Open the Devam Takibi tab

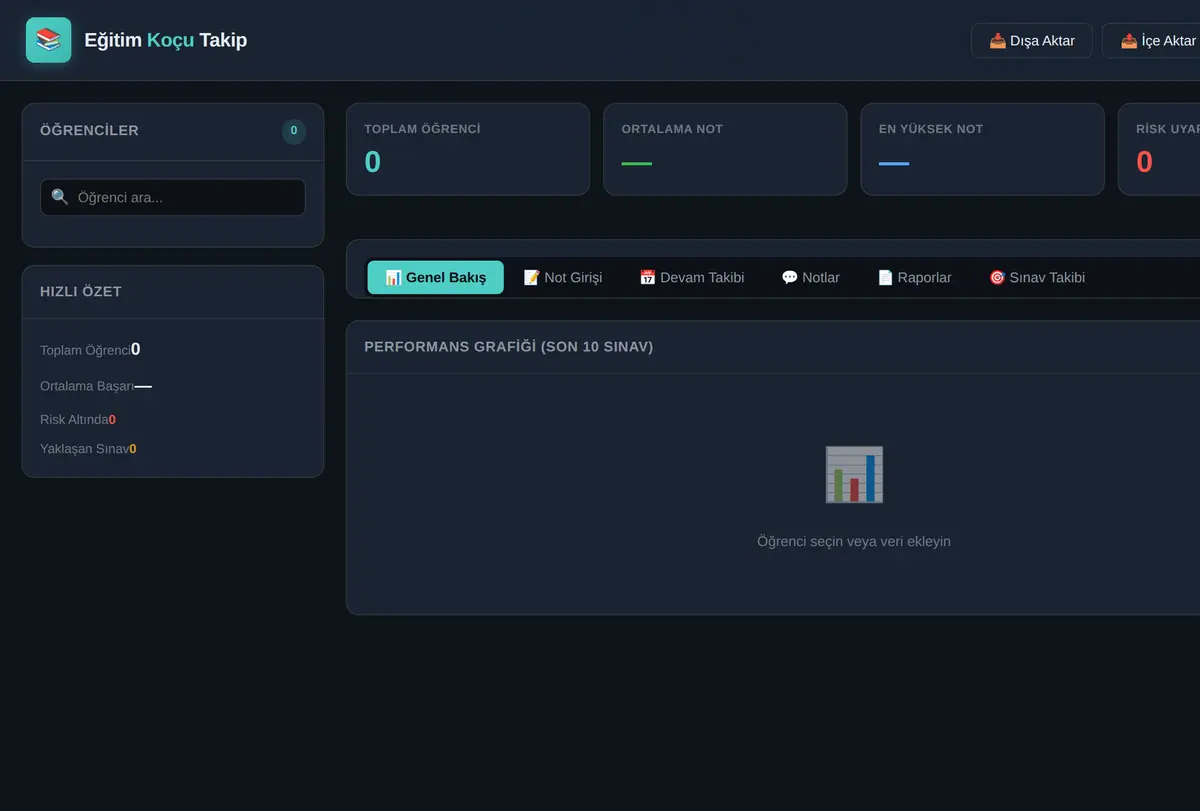point(692,277)
